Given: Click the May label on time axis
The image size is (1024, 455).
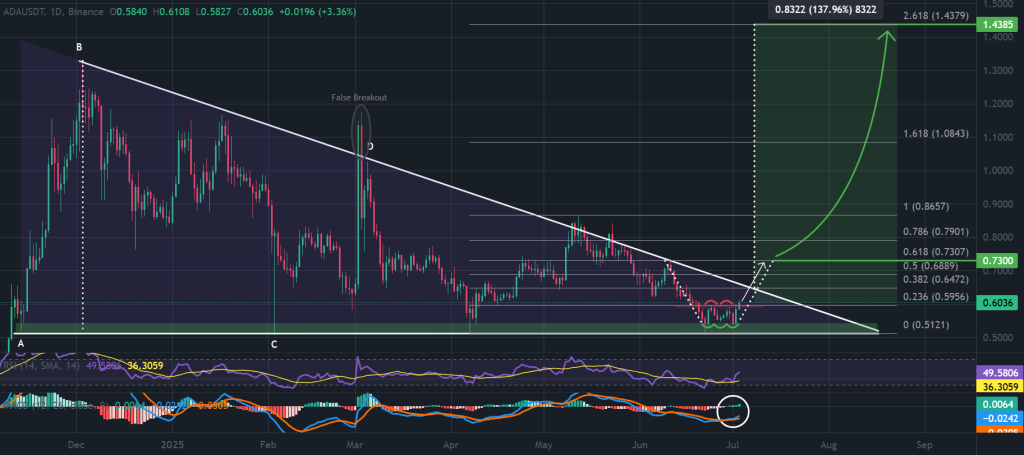Looking at the screenshot, I should pos(542,444).
